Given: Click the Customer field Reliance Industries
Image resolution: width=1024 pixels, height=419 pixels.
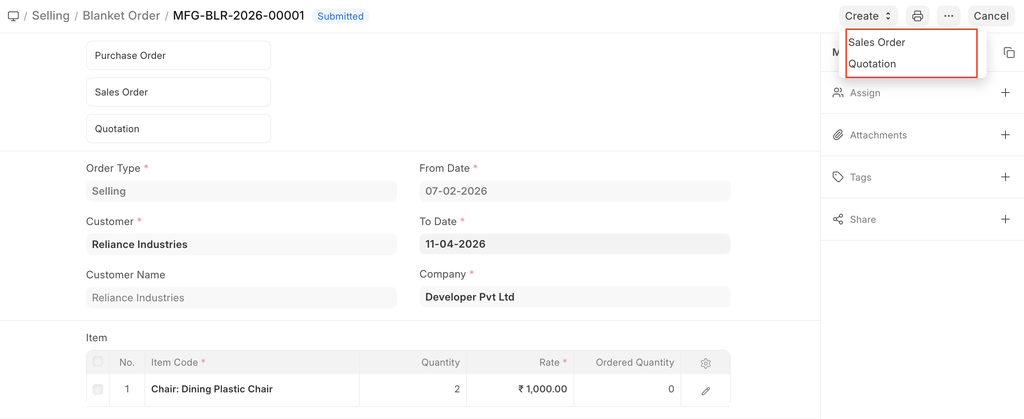Looking at the screenshot, I should coord(241,244).
